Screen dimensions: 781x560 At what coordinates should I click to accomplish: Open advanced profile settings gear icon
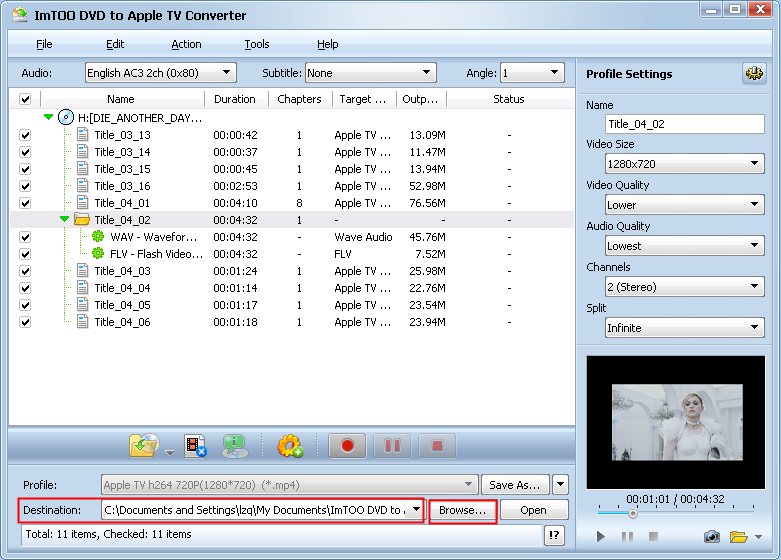tap(754, 74)
